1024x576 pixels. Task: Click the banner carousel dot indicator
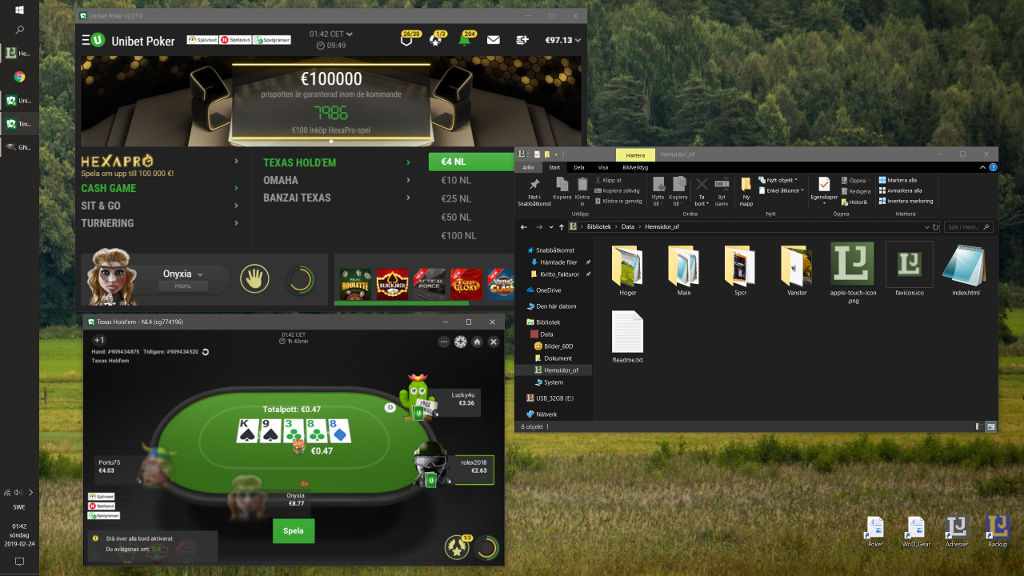[x=331, y=141]
